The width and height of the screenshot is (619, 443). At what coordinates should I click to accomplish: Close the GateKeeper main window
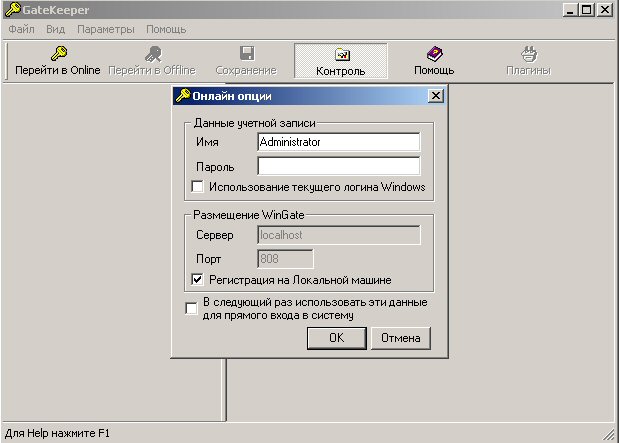coord(604,9)
